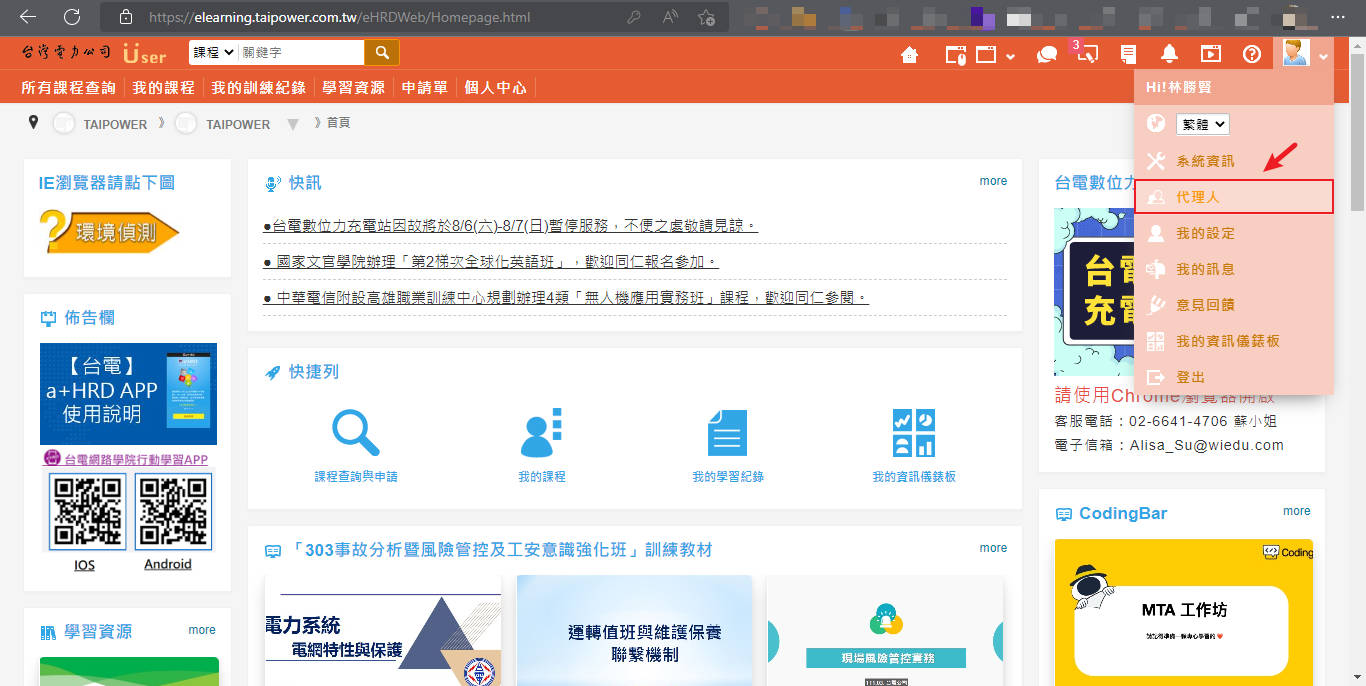1366x686 pixels.
Task: Click the IOS QR code
Action: (87, 512)
